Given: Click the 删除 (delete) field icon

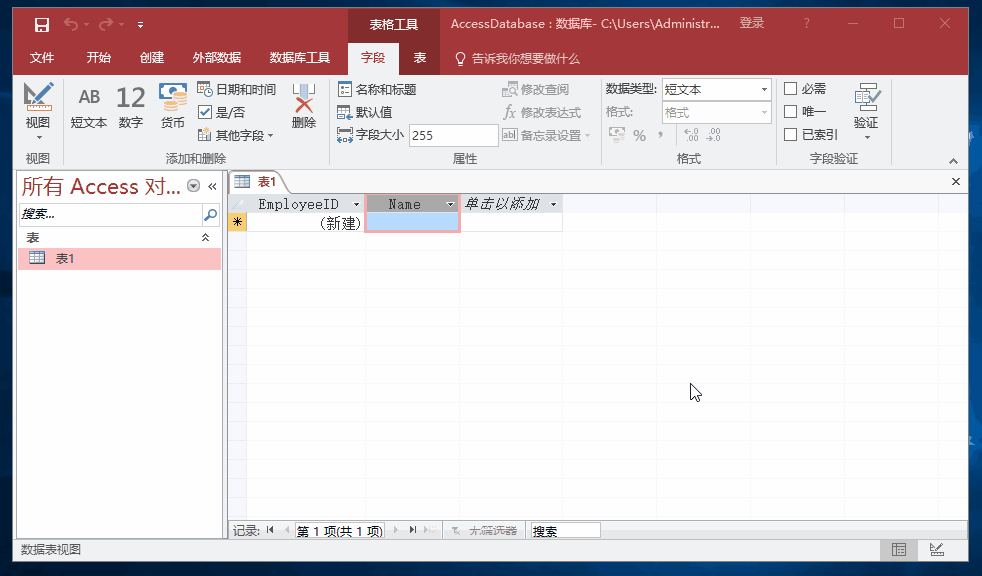Looking at the screenshot, I should (304, 107).
